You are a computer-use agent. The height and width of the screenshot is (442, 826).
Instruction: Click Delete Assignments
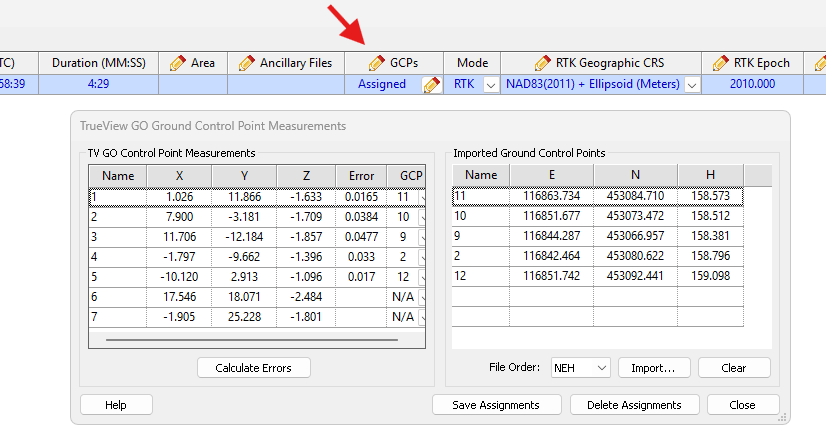tap(634, 405)
